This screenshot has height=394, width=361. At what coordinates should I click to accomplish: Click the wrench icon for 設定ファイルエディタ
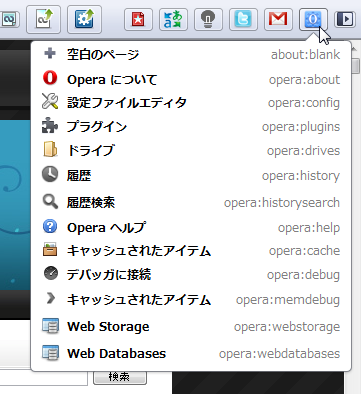click(x=50, y=101)
